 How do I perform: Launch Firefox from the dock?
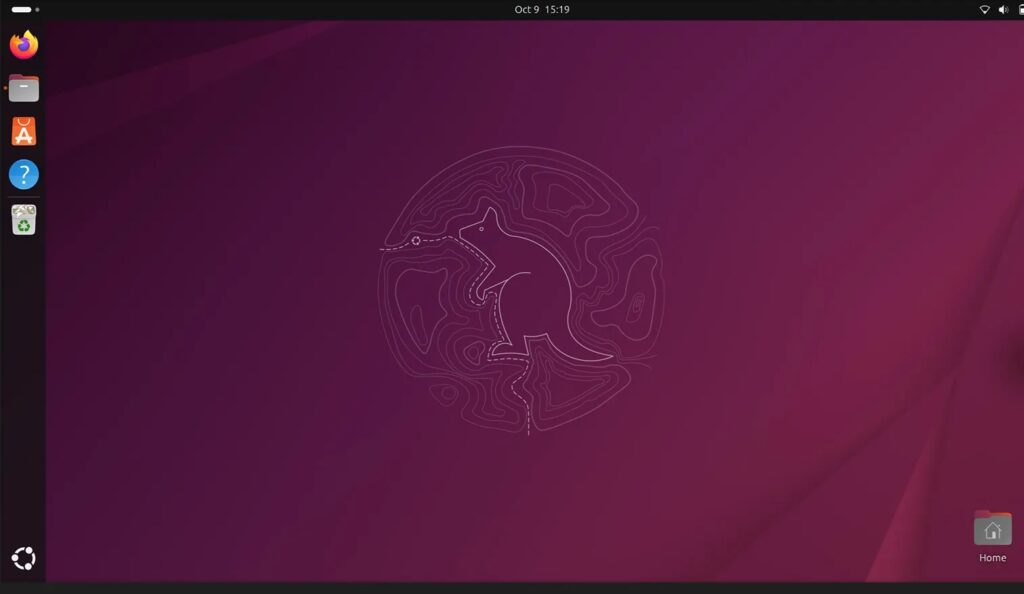click(23, 45)
